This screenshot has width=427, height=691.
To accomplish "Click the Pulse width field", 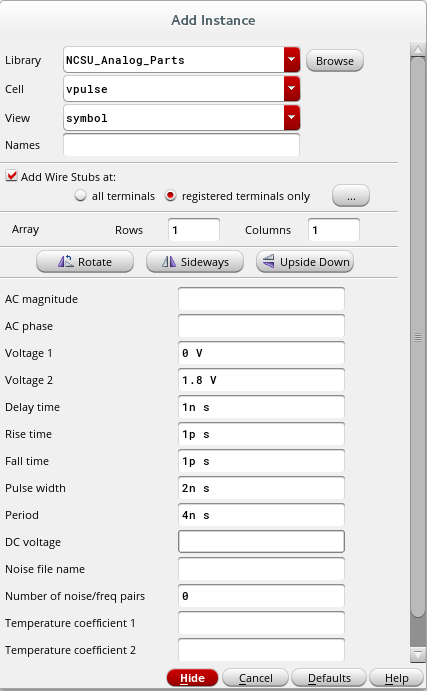I will tap(261, 488).
